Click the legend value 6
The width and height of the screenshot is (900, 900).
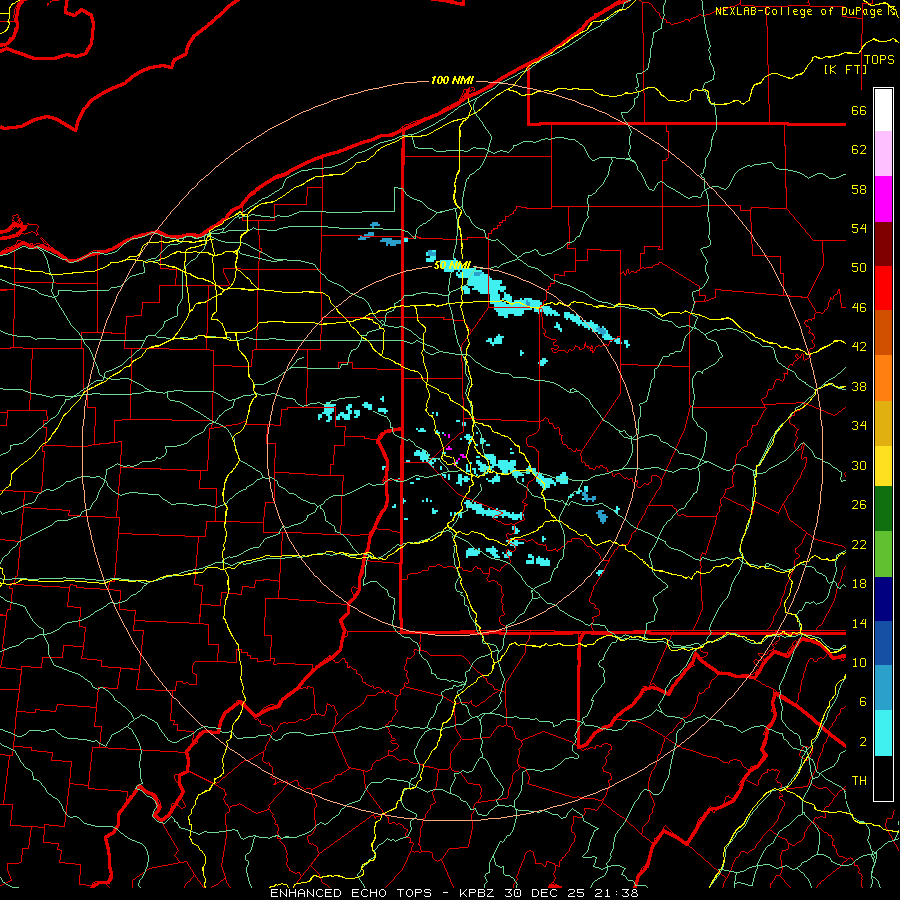[x=863, y=702]
